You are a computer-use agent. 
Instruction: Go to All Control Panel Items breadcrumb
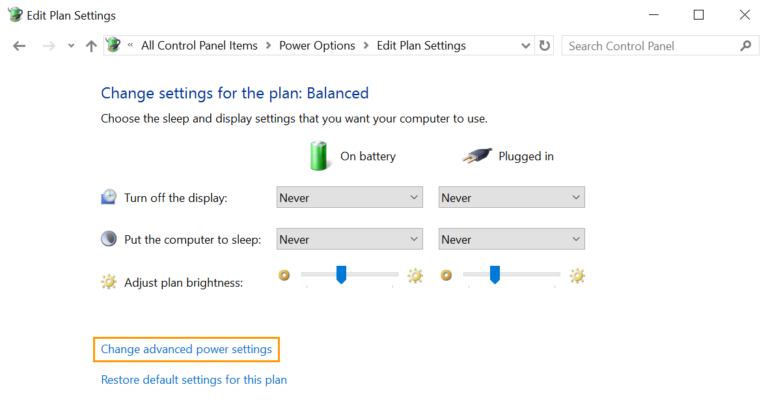coord(199,46)
